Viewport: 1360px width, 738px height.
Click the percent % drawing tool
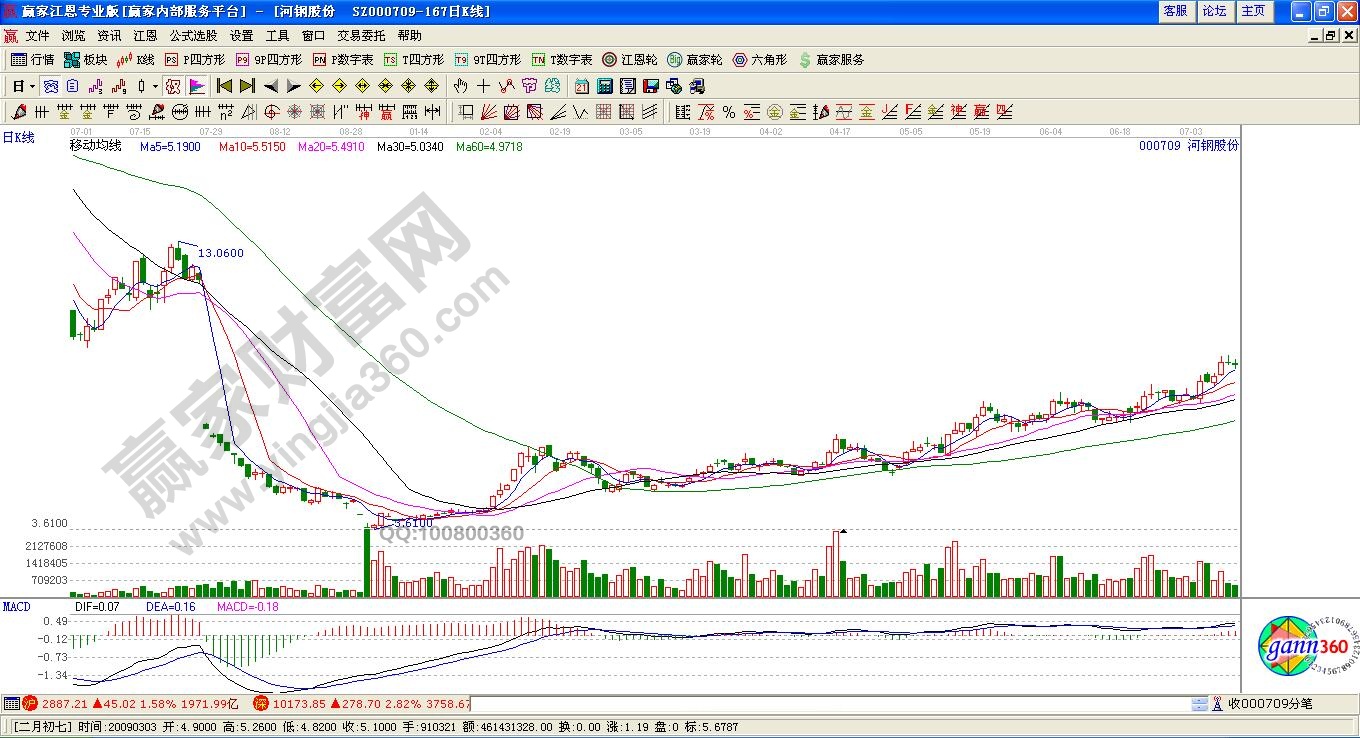(x=729, y=112)
